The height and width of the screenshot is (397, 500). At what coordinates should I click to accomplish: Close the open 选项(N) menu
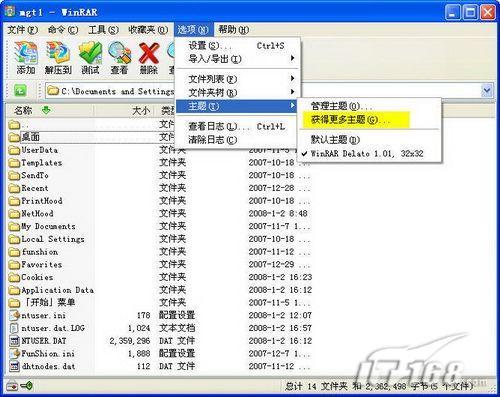tap(193, 30)
